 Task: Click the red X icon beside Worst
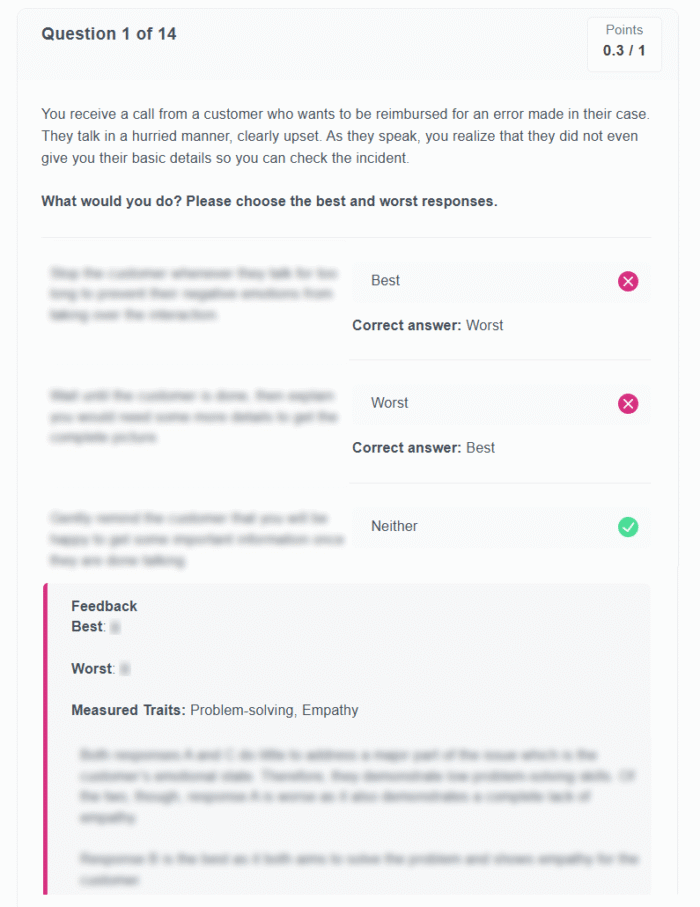pyautogui.click(x=628, y=403)
